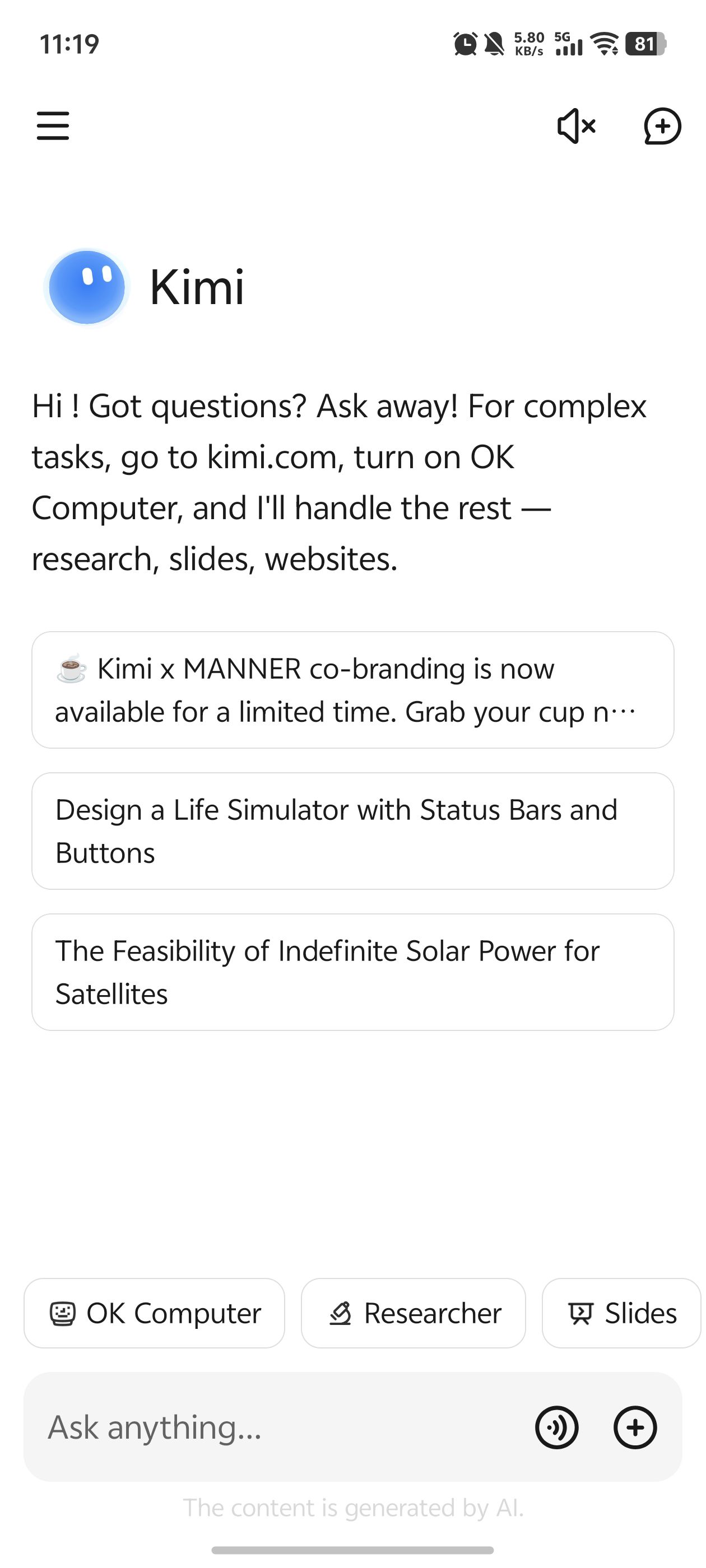Enable OK Computer mode
The height and width of the screenshot is (1568, 706).
(154, 1313)
